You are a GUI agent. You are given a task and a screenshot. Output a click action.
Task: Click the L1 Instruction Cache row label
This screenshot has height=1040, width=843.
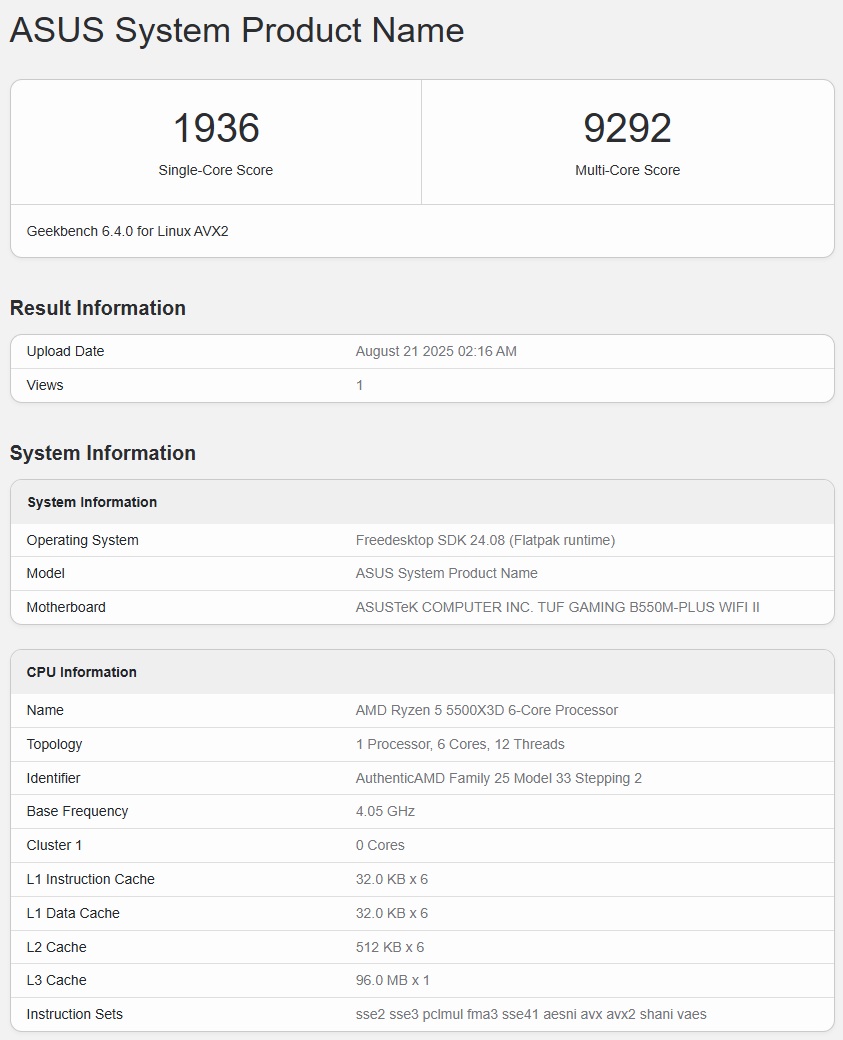click(91, 879)
